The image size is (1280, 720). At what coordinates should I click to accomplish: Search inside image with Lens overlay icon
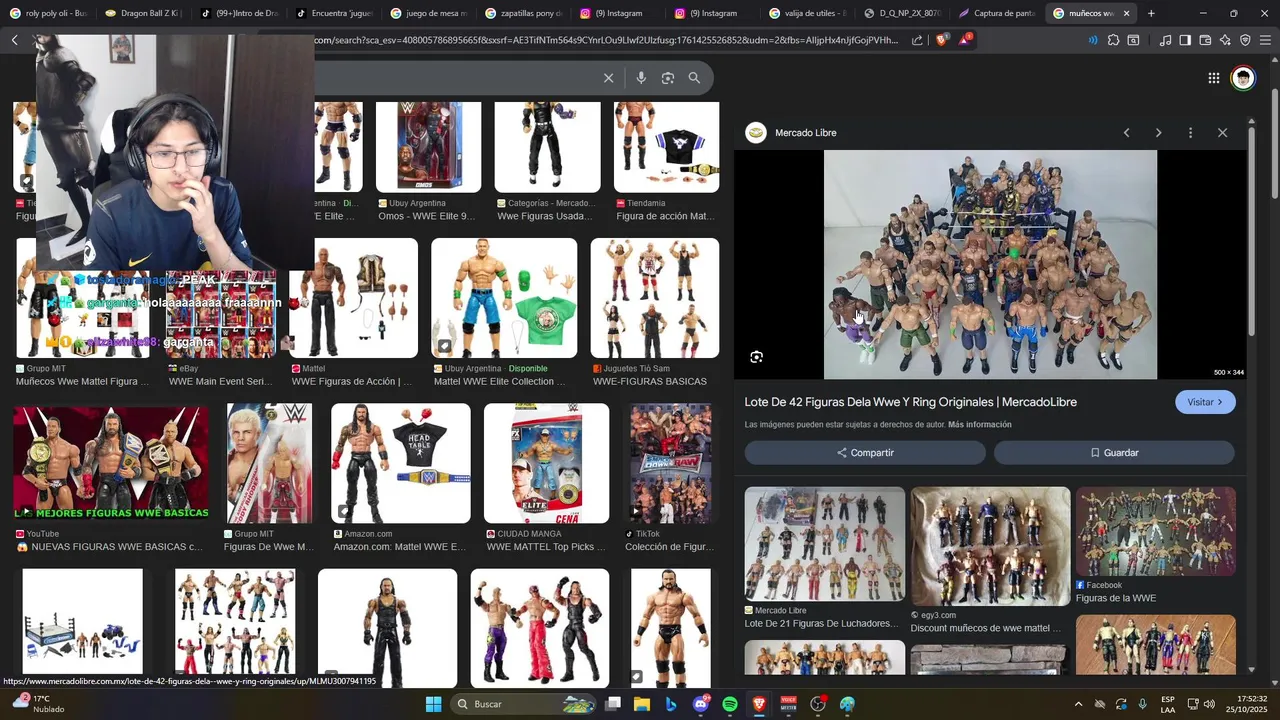click(x=756, y=357)
